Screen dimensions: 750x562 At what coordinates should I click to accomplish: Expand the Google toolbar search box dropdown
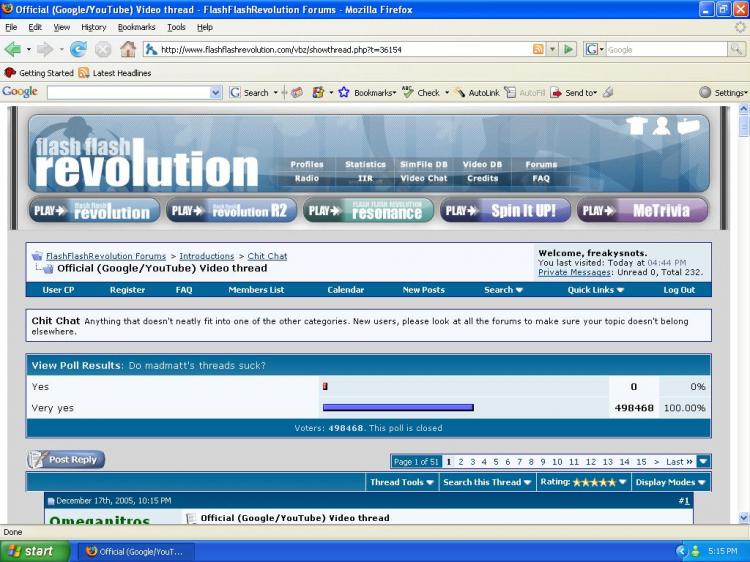(216, 93)
